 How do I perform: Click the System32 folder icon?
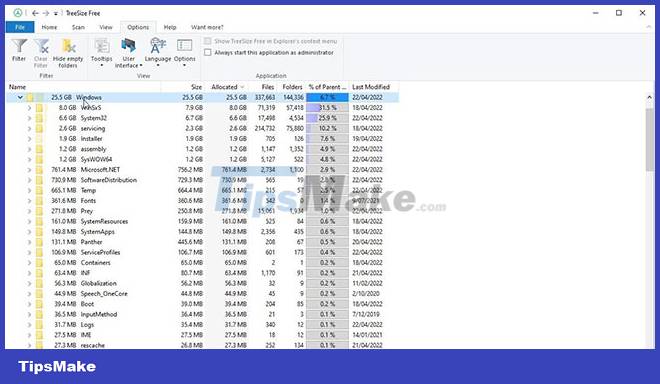click(39, 118)
